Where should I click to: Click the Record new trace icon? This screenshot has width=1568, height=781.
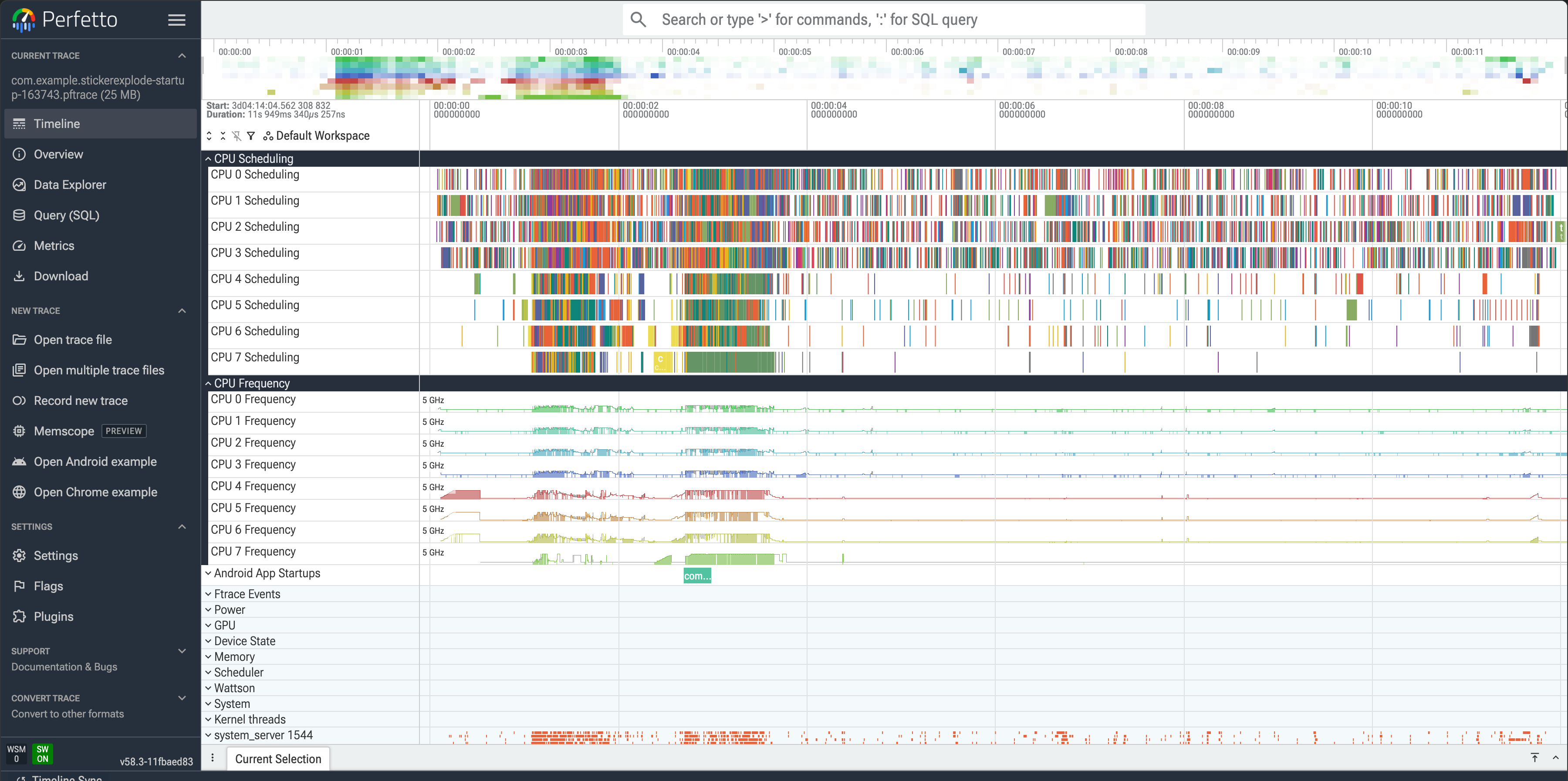coord(20,400)
